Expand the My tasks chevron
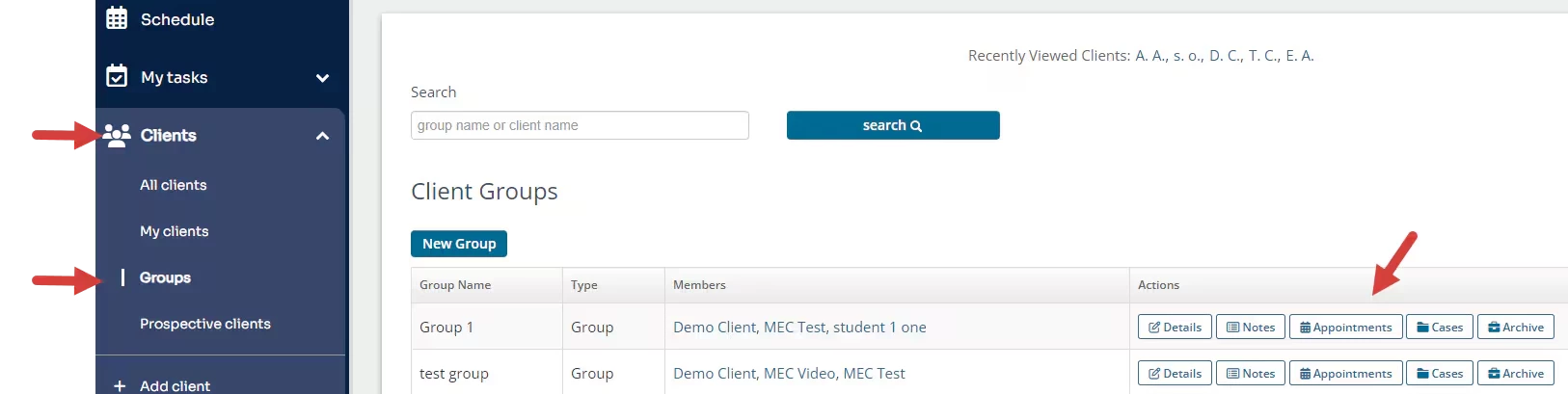This screenshot has width=1568, height=394. point(322,78)
